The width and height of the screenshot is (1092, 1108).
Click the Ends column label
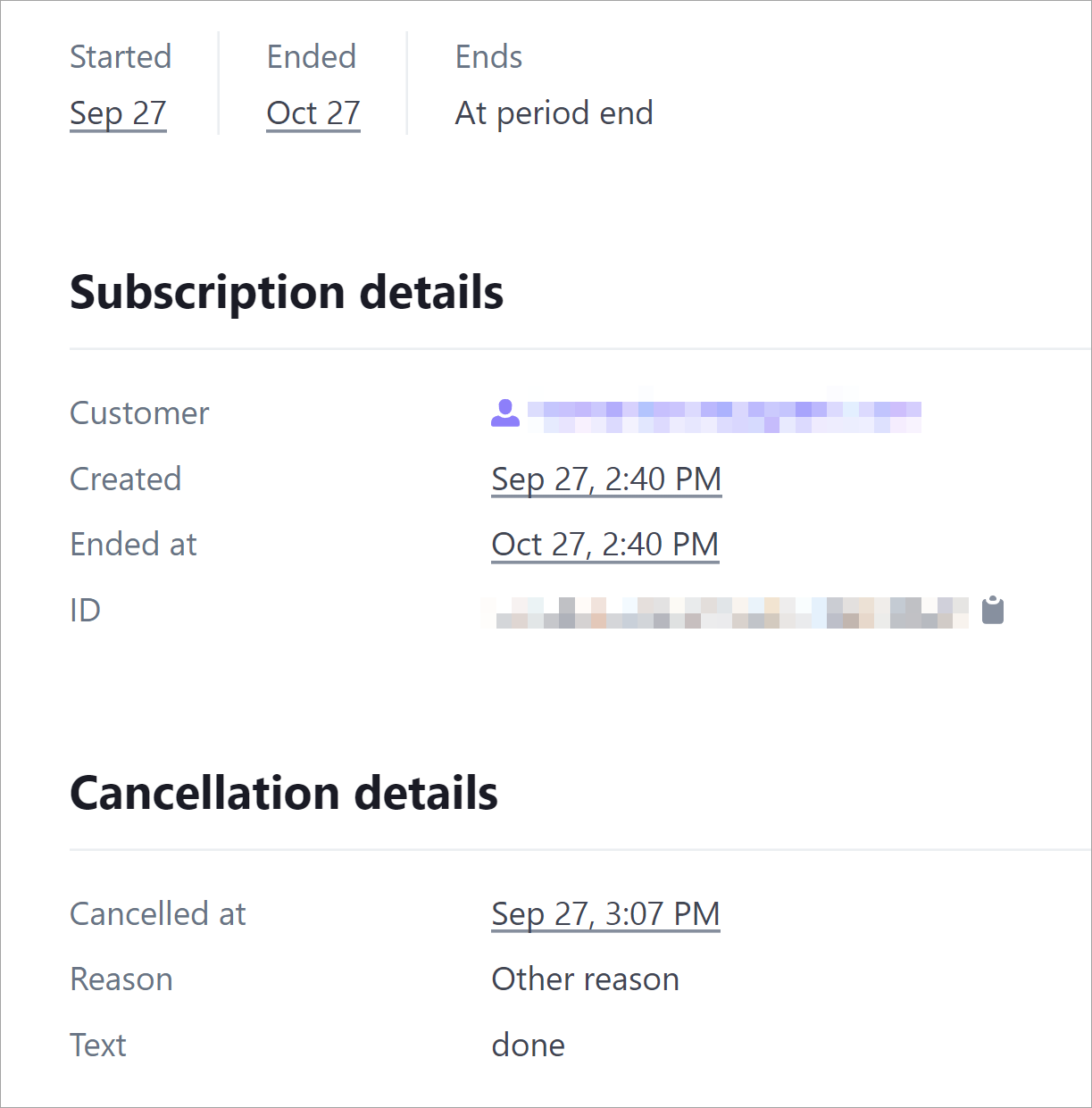[488, 57]
